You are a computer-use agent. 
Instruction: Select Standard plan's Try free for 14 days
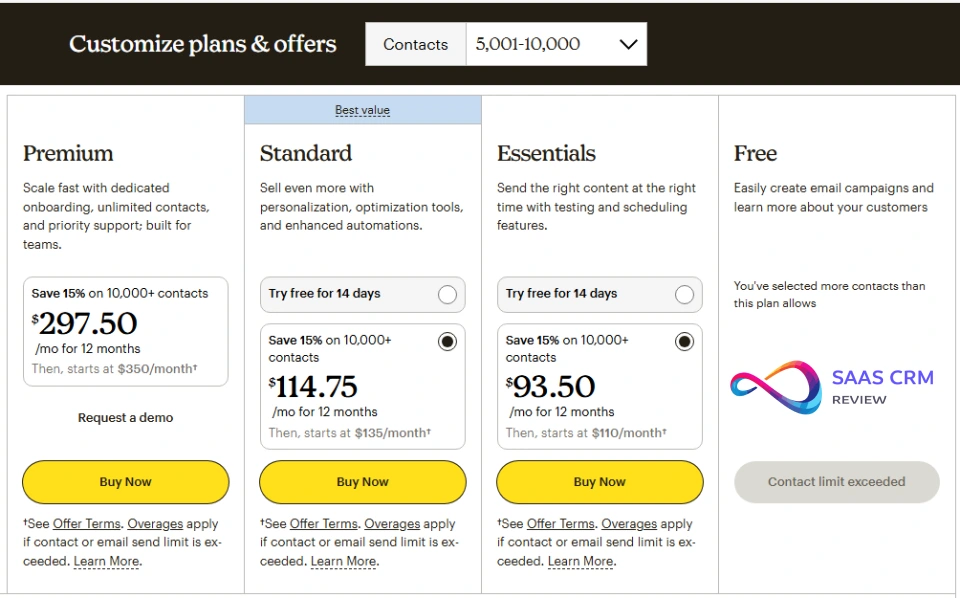pos(447,294)
